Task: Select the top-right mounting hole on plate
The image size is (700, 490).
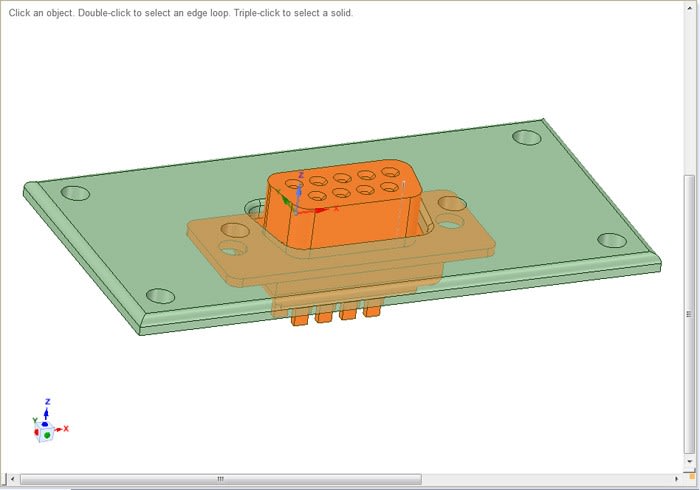Action: (527, 137)
